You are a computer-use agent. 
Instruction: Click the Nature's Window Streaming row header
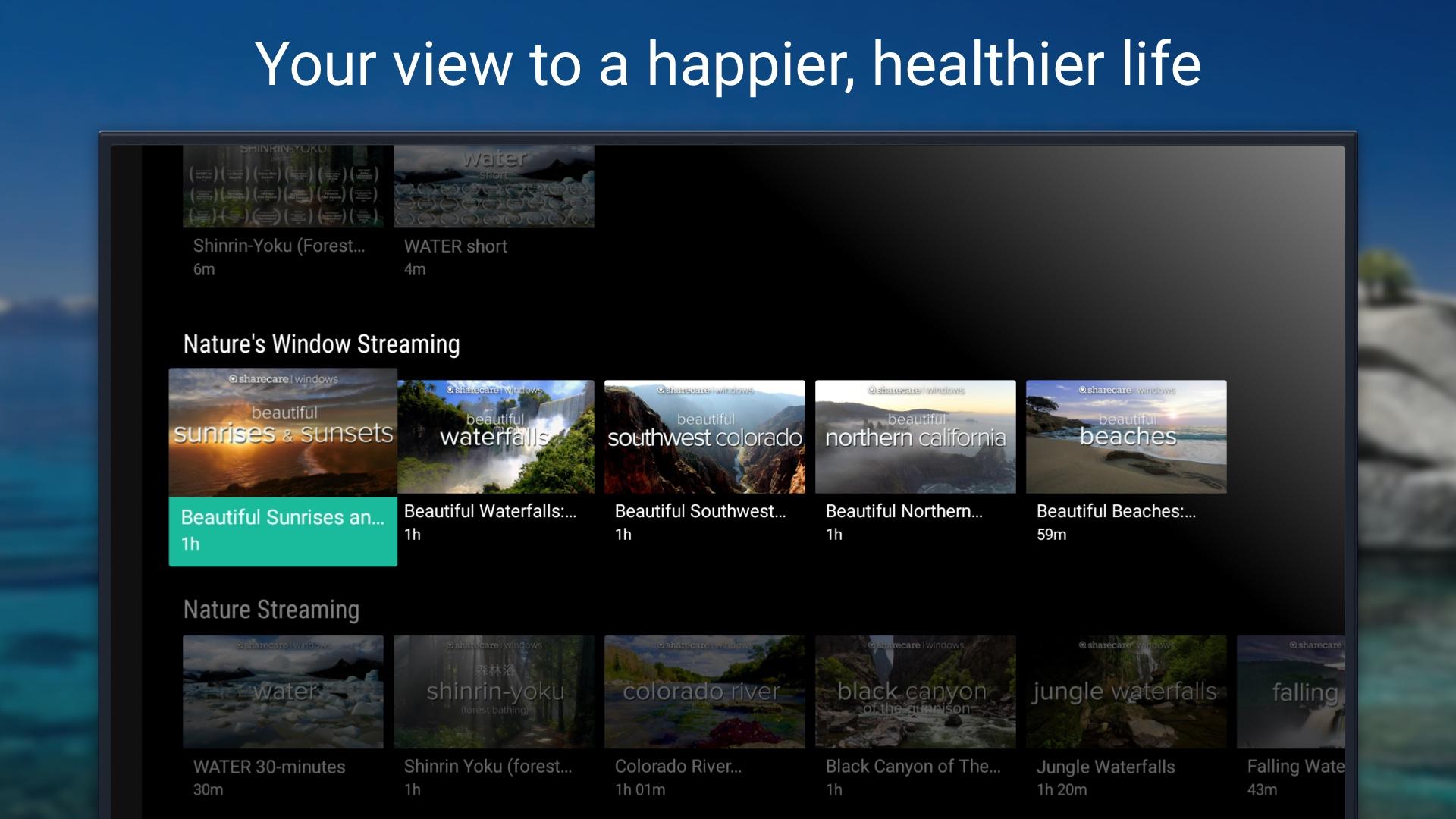(x=322, y=344)
